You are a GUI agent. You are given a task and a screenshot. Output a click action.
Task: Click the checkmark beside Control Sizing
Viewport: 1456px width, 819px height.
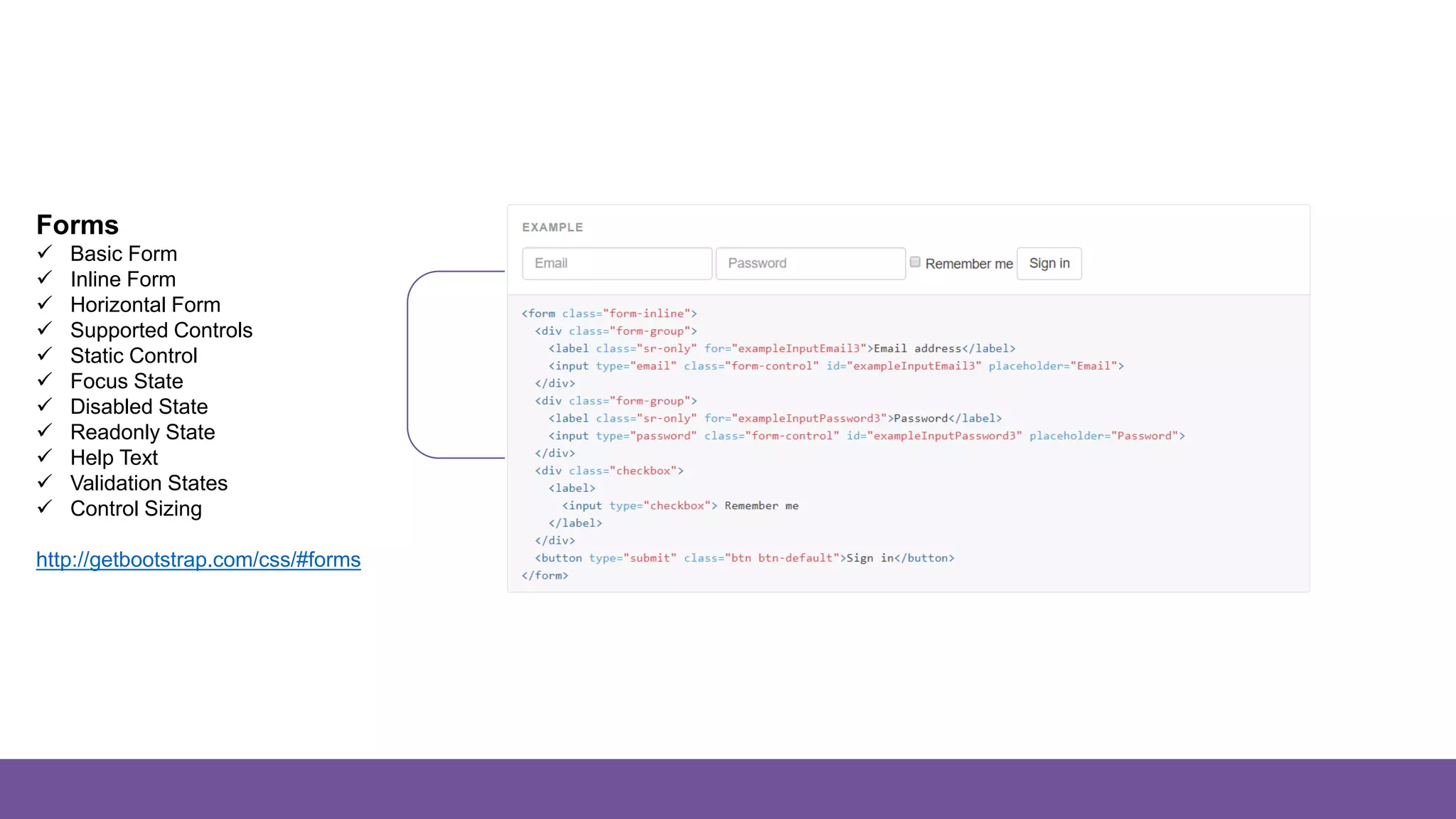pyautogui.click(x=45, y=508)
